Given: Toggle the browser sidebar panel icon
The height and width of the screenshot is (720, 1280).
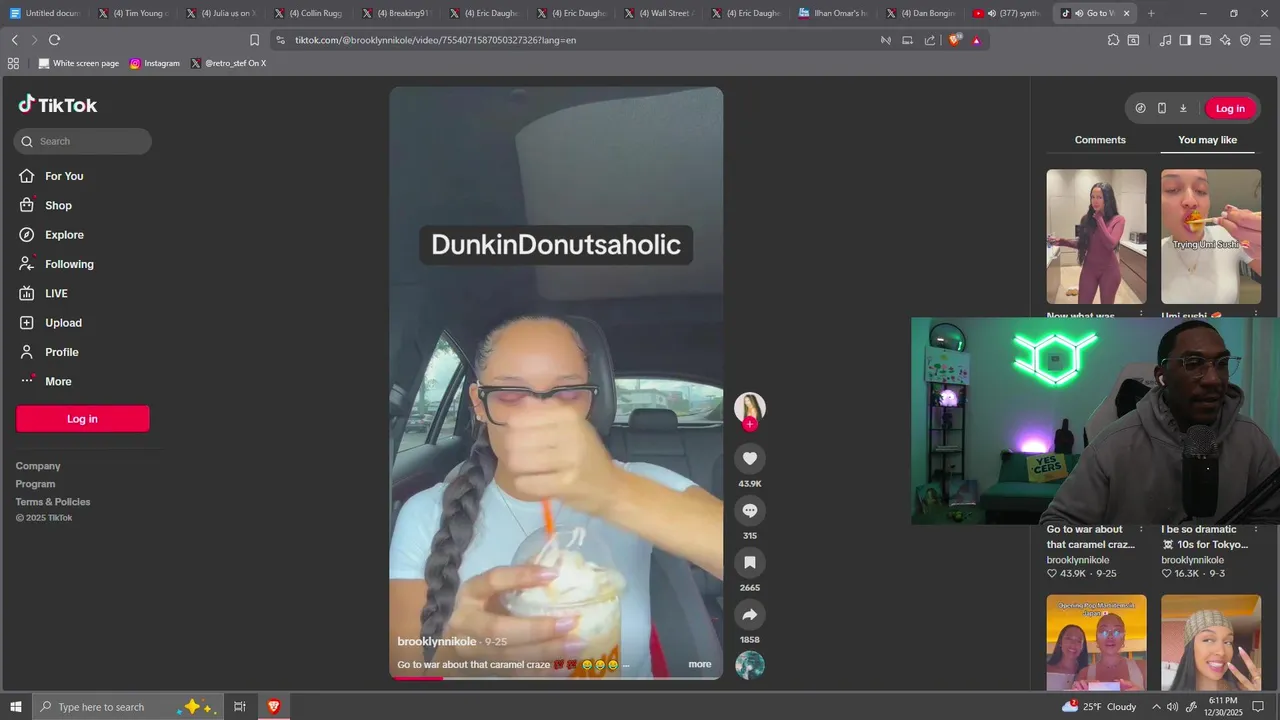Looking at the screenshot, I should coord(1185,40).
